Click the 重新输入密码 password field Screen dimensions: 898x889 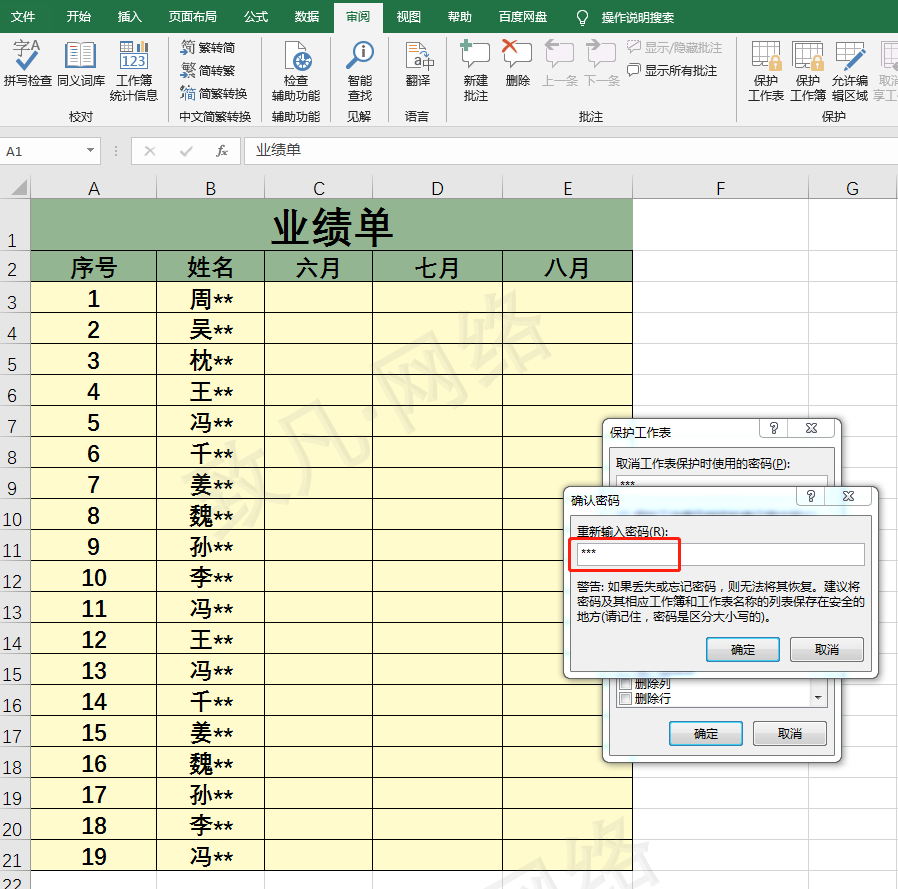click(x=720, y=554)
